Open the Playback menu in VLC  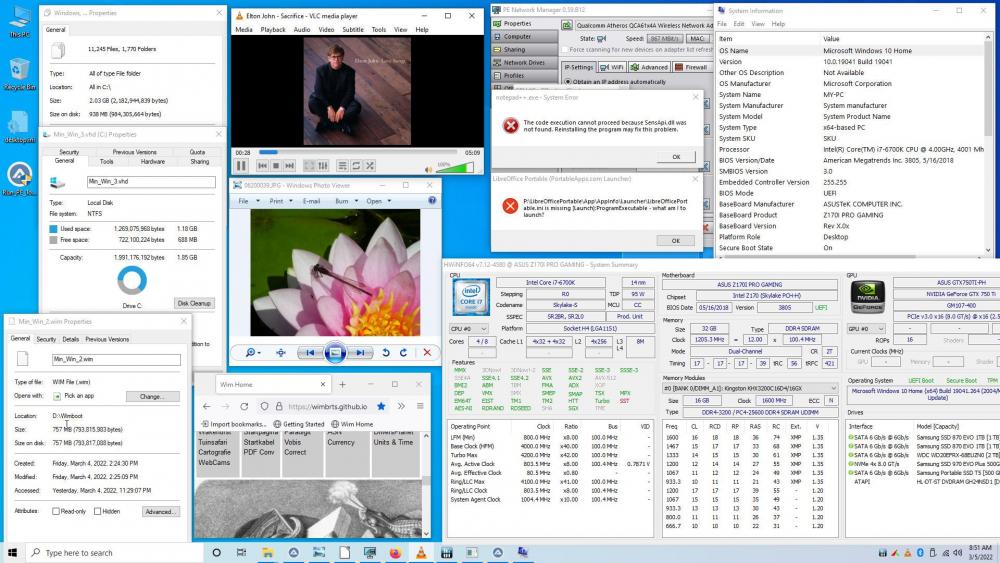pos(272,30)
